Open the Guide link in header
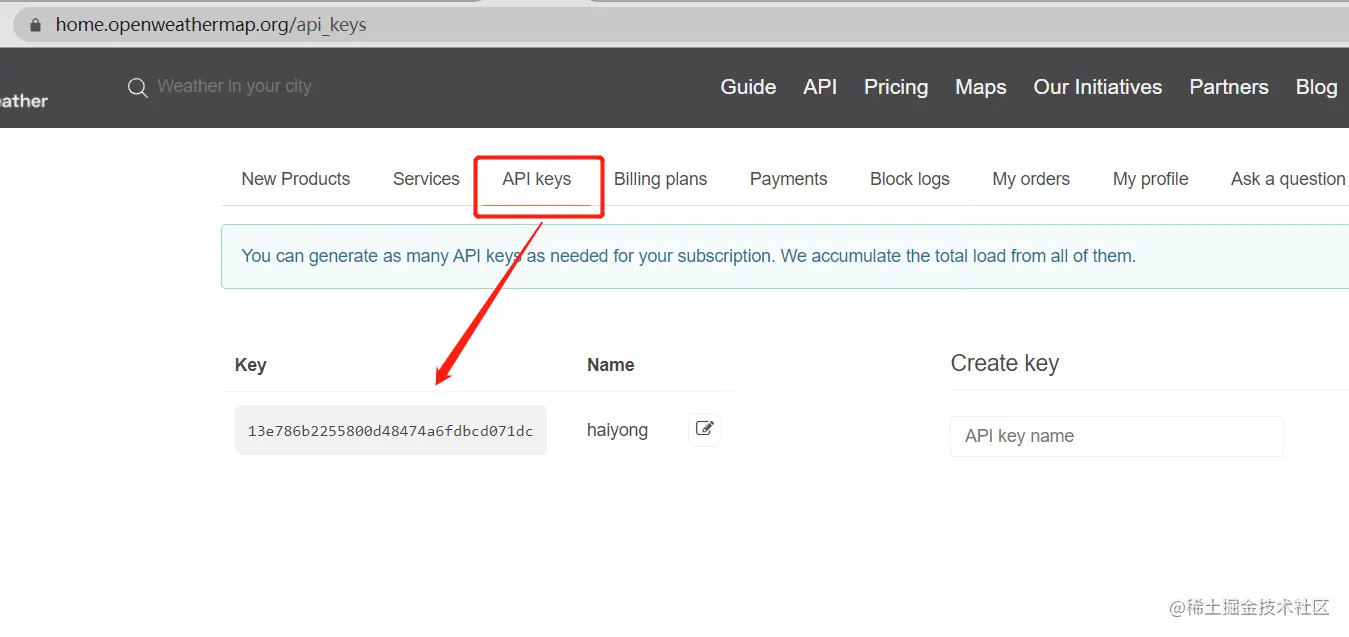This screenshot has width=1349, height=637. point(748,87)
